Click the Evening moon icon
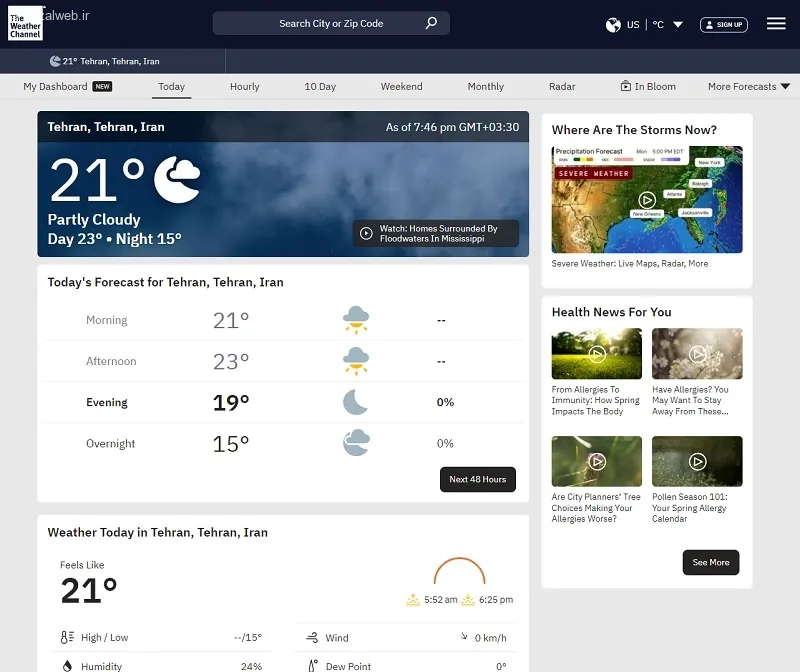Screen dimensions: 800x672 (355, 402)
